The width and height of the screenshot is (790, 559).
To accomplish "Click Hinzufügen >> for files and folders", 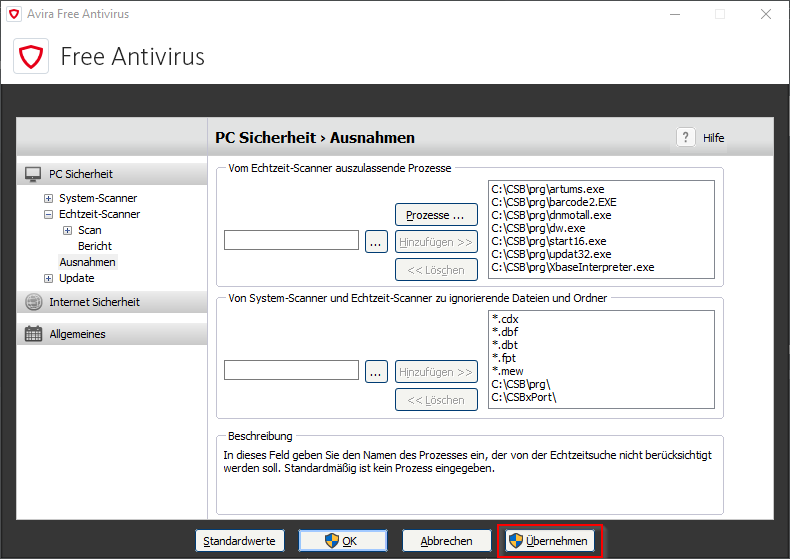I will tap(436, 372).
